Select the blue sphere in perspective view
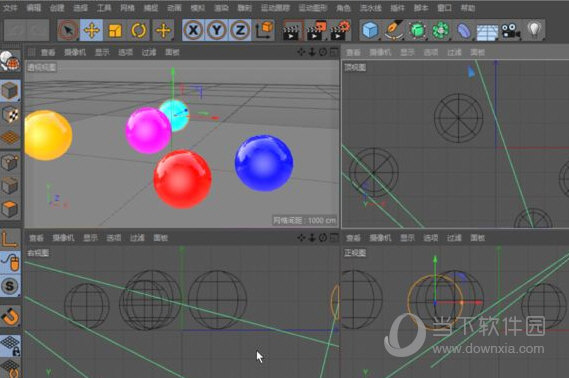Image resolution: width=569 pixels, height=378 pixels. (264, 163)
